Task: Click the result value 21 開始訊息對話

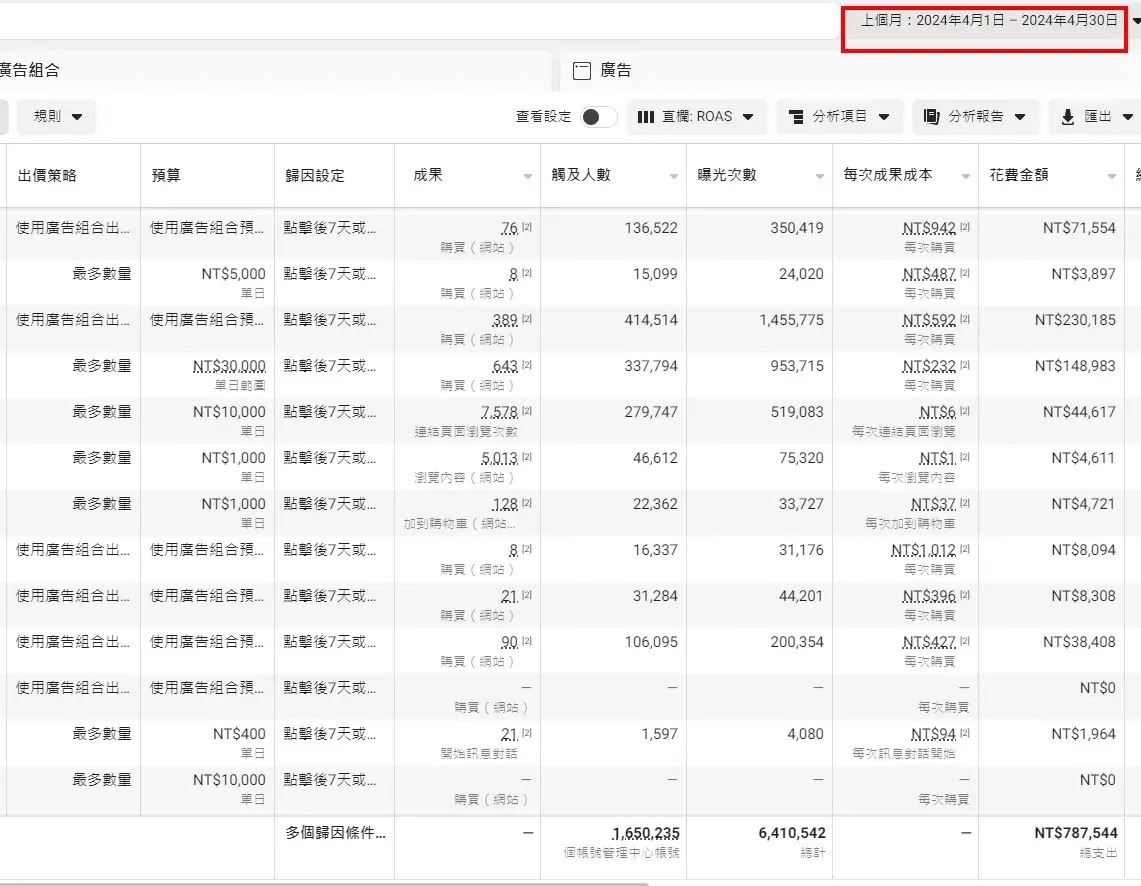Action: pyautogui.click(x=509, y=734)
